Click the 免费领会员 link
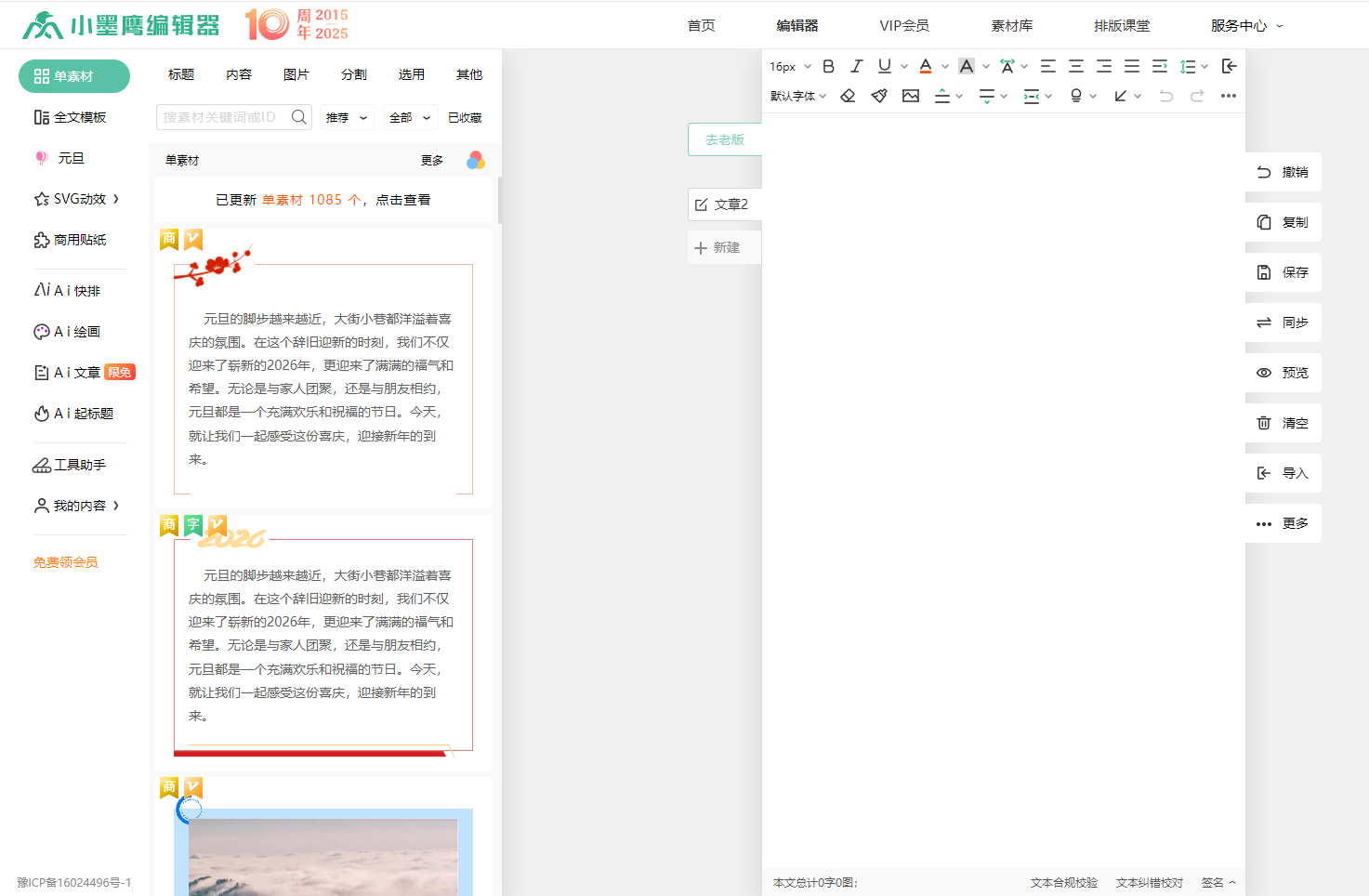Image resolution: width=1369 pixels, height=896 pixels. pyautogui.click(x=66, y=562)
